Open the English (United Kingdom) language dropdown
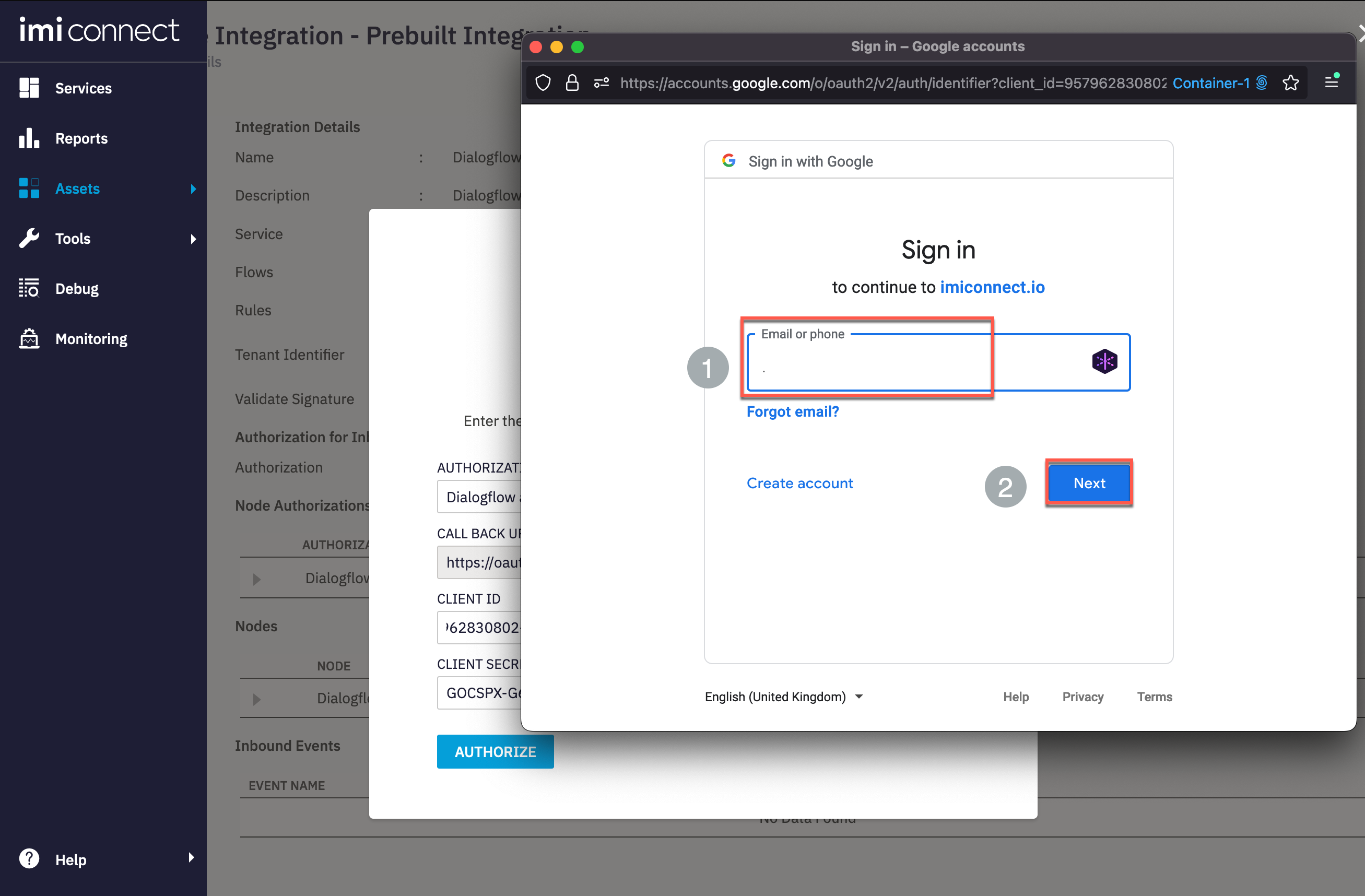1365x896 pixels. (x=784, y=697)
